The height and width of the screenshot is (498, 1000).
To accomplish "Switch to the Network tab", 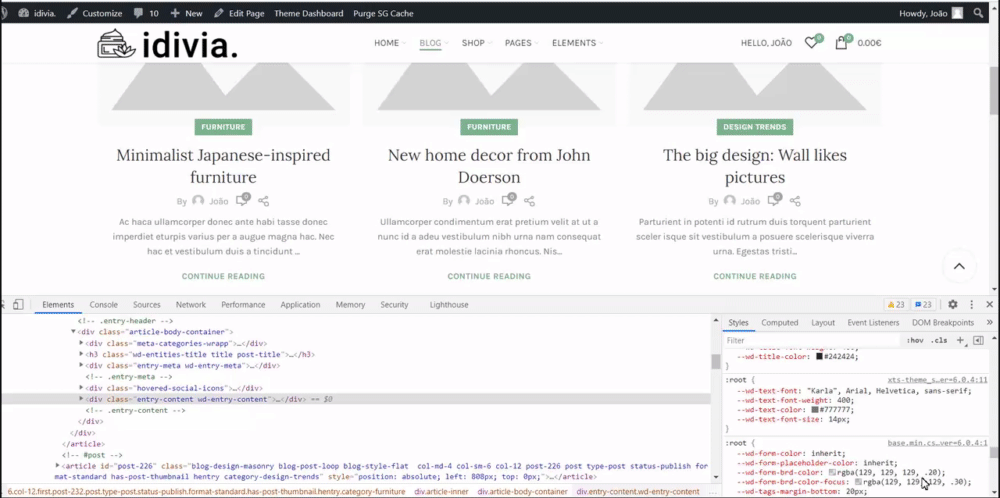I will click(191, 305).
